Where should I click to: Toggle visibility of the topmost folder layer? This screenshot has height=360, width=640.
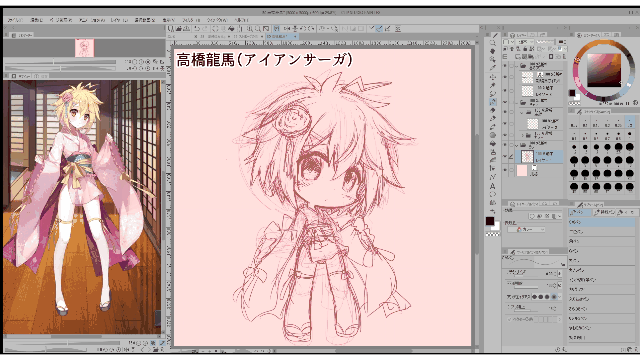(x=505, y=65)
